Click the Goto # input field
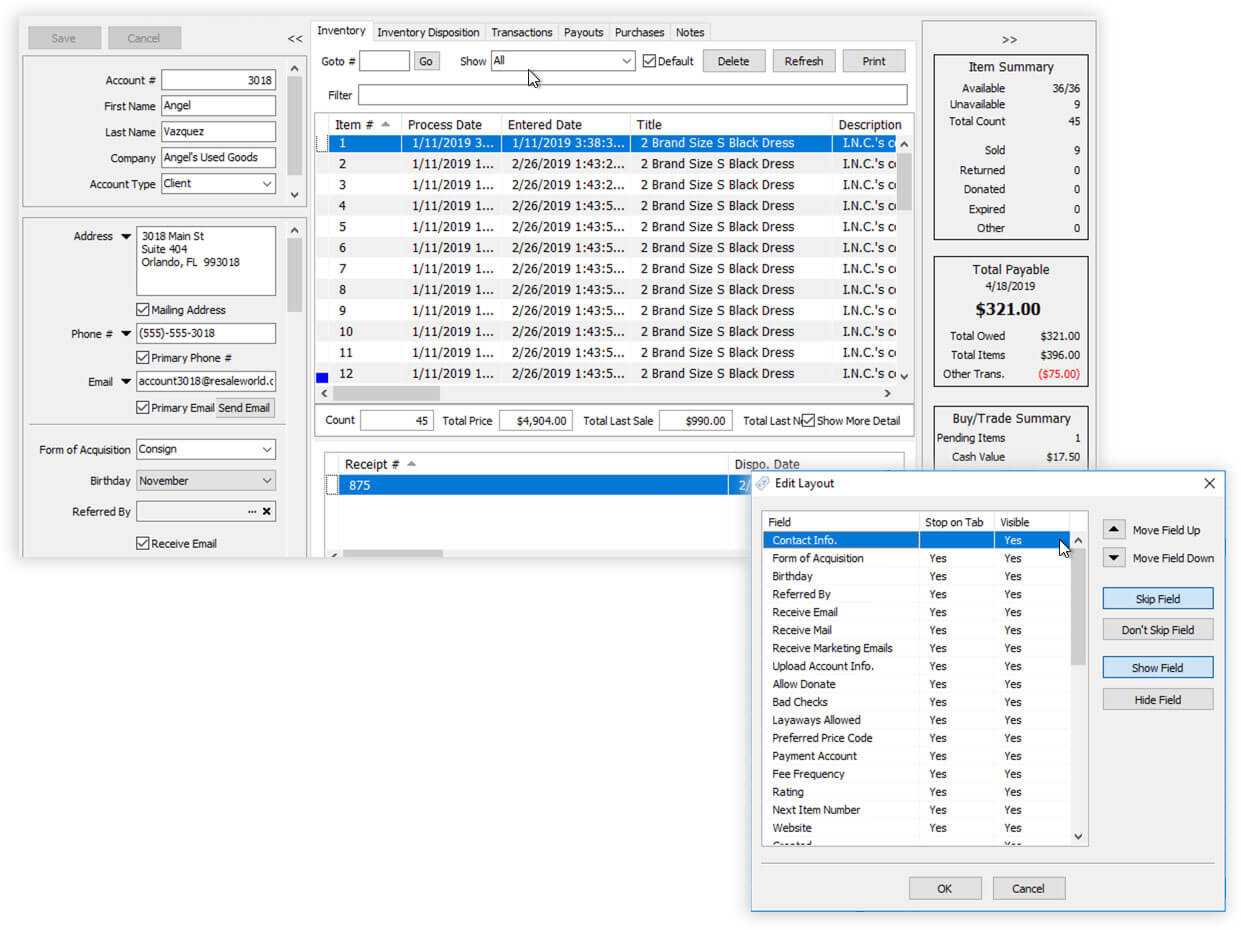The width and height of the screenshot is (1241, 930). pyautogui.click(x=384, y=61)
